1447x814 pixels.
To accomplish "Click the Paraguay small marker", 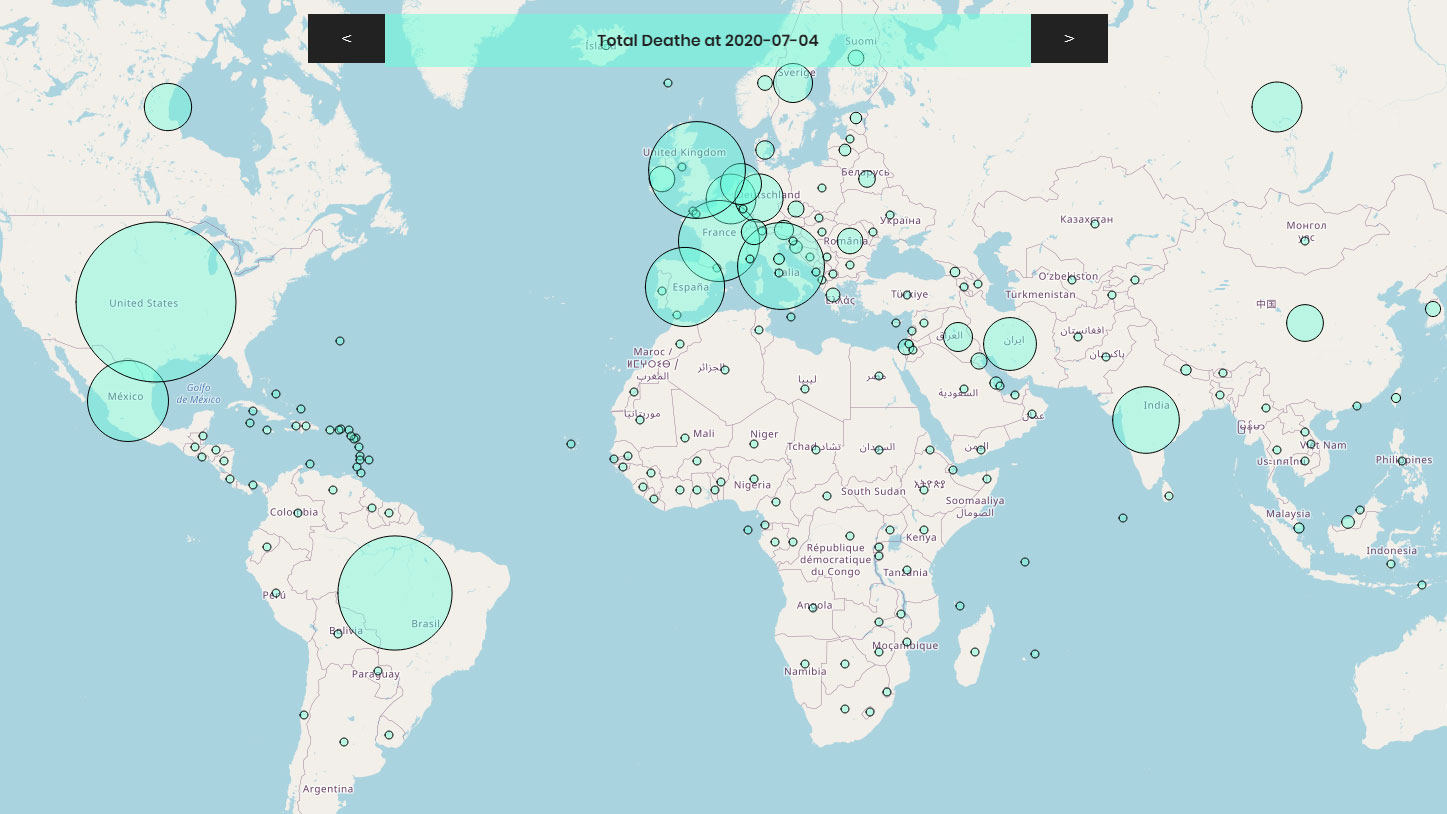I will 378,672.
